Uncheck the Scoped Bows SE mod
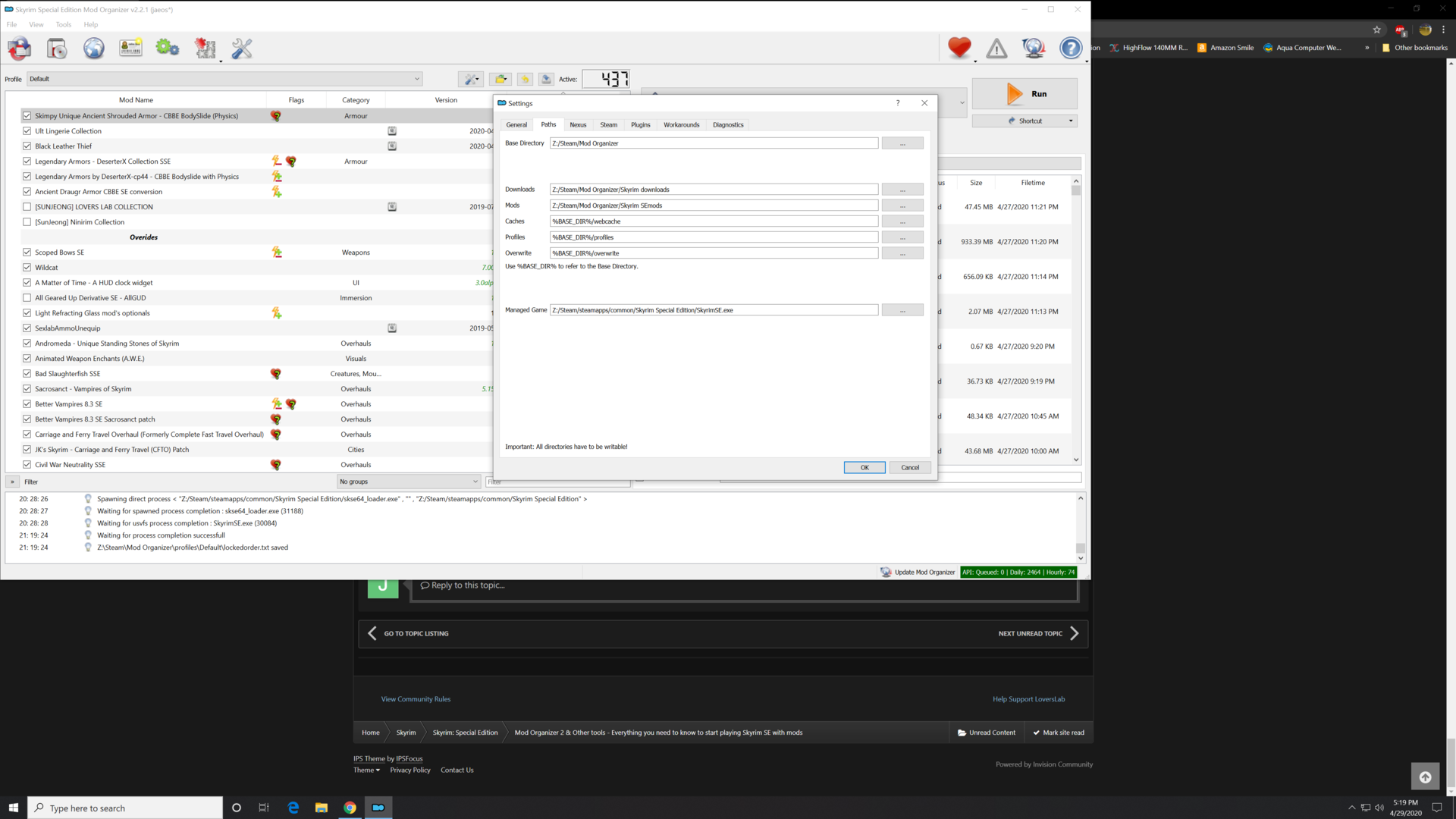This screenshot has height=819, width=1456. pyautogui.click(x=27, y=253)
